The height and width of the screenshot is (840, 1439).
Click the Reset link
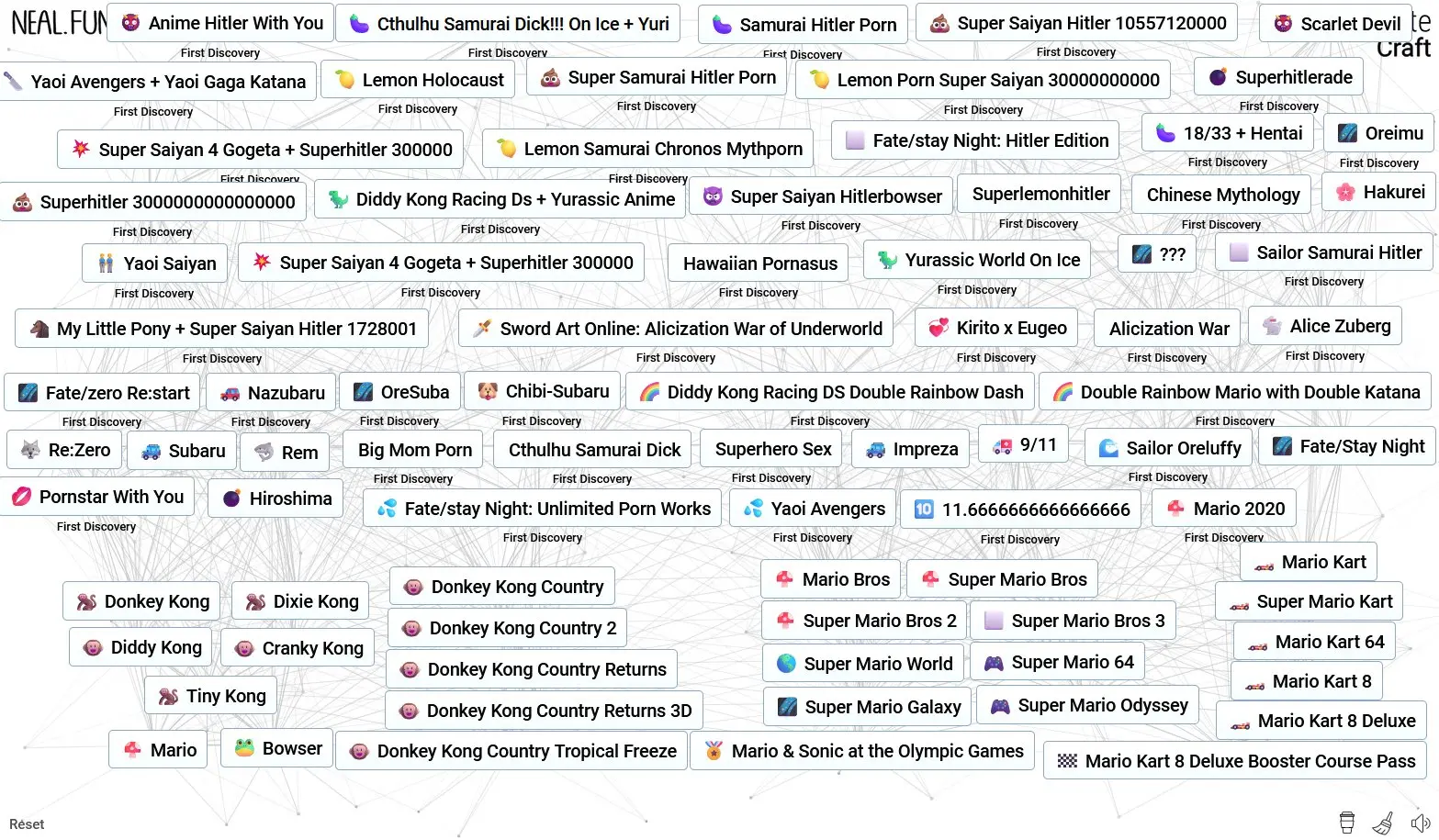click(x=27, y=824)
